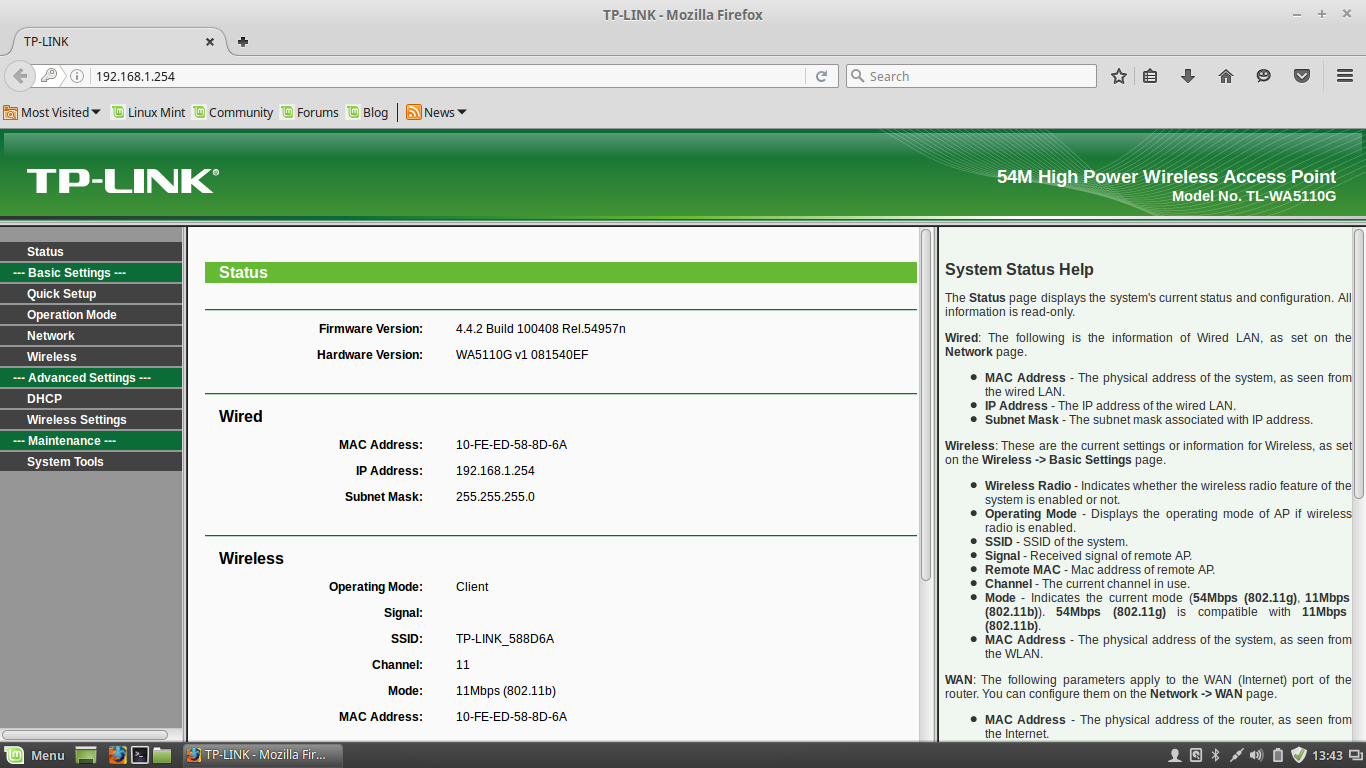Image resolution: width=1366 pixels, height=768 pixels.
Task: Show bookmarks list icon in Firefox toolbar
Action: 1150,76
